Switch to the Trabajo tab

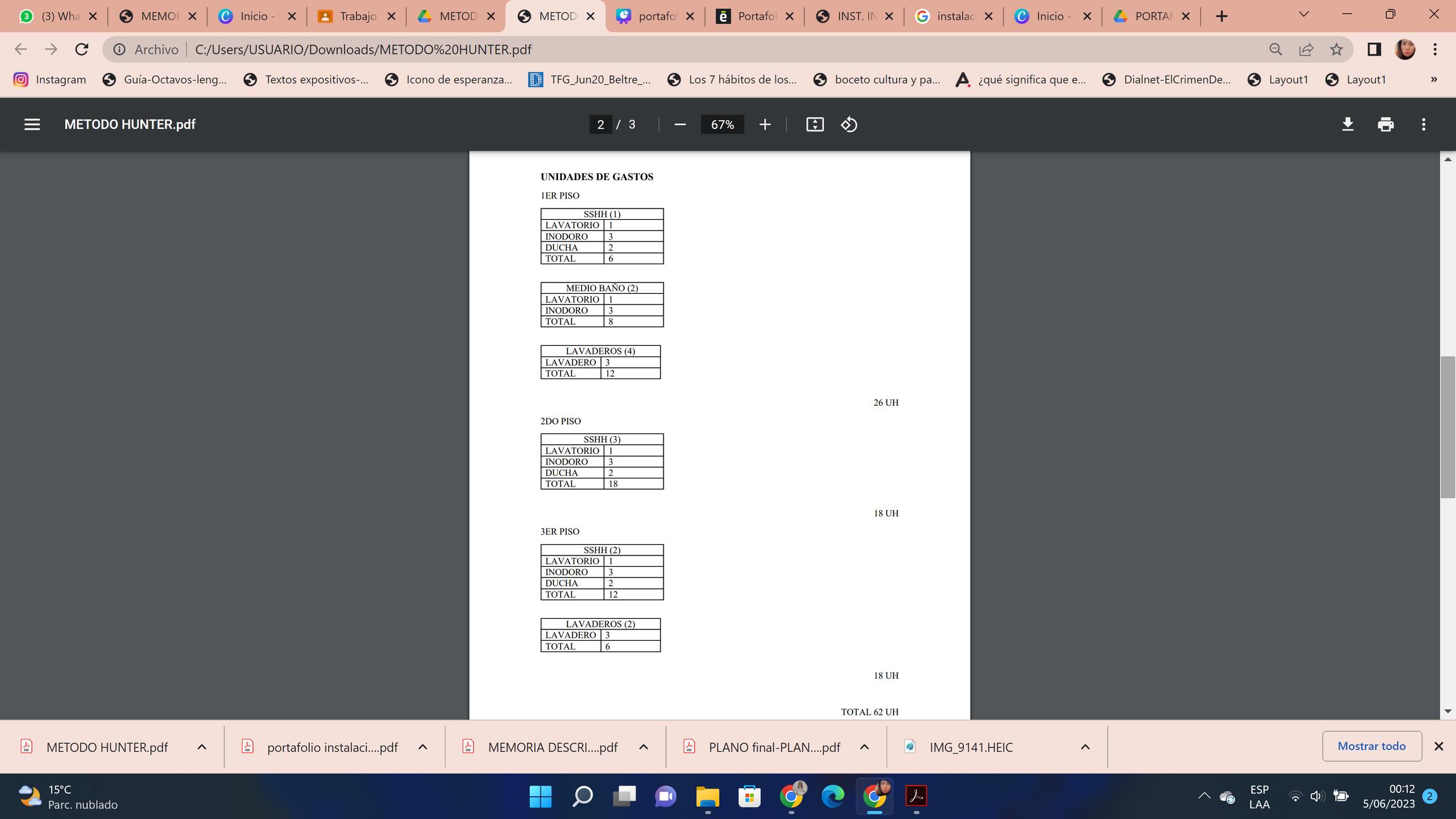coord(357,16)
